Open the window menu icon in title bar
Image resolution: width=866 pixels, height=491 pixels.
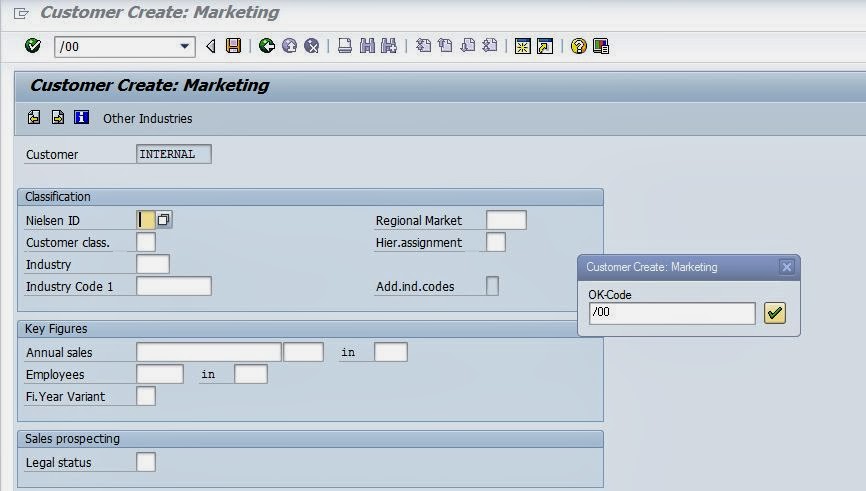point(21,14)
